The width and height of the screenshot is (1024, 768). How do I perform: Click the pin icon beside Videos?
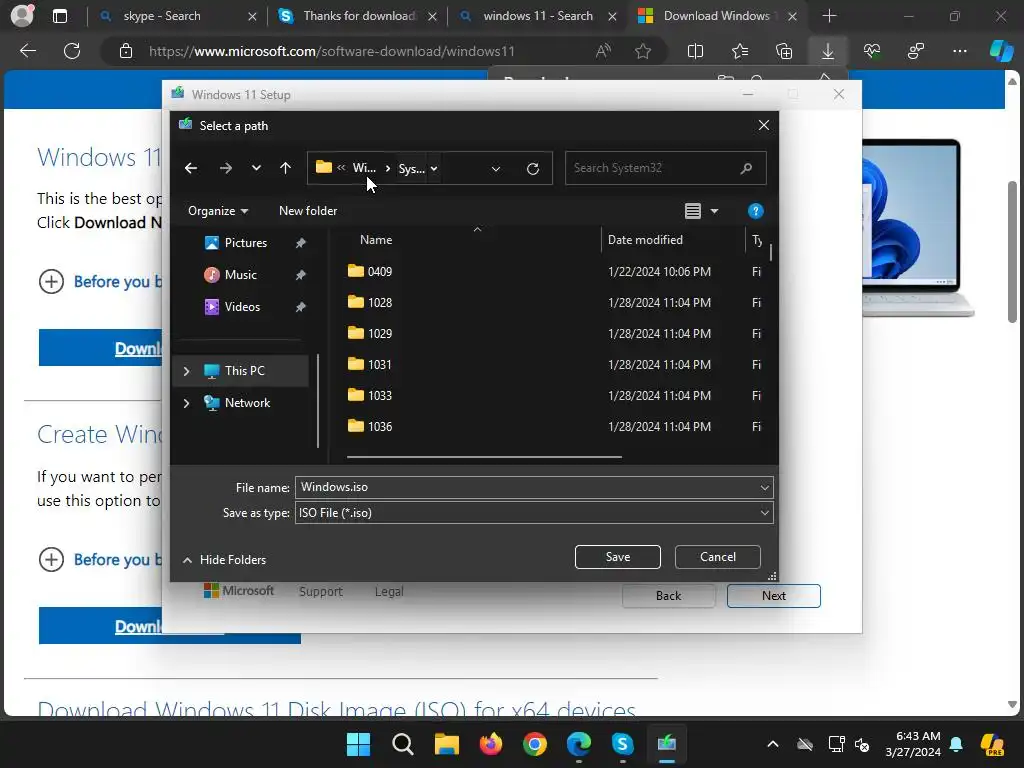click(300, 307)
